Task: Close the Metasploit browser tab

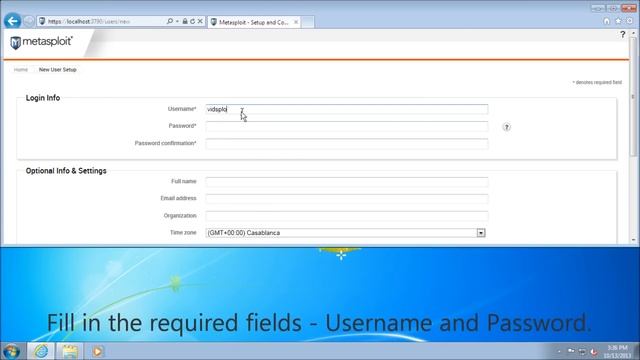Action: click(296, 22)
